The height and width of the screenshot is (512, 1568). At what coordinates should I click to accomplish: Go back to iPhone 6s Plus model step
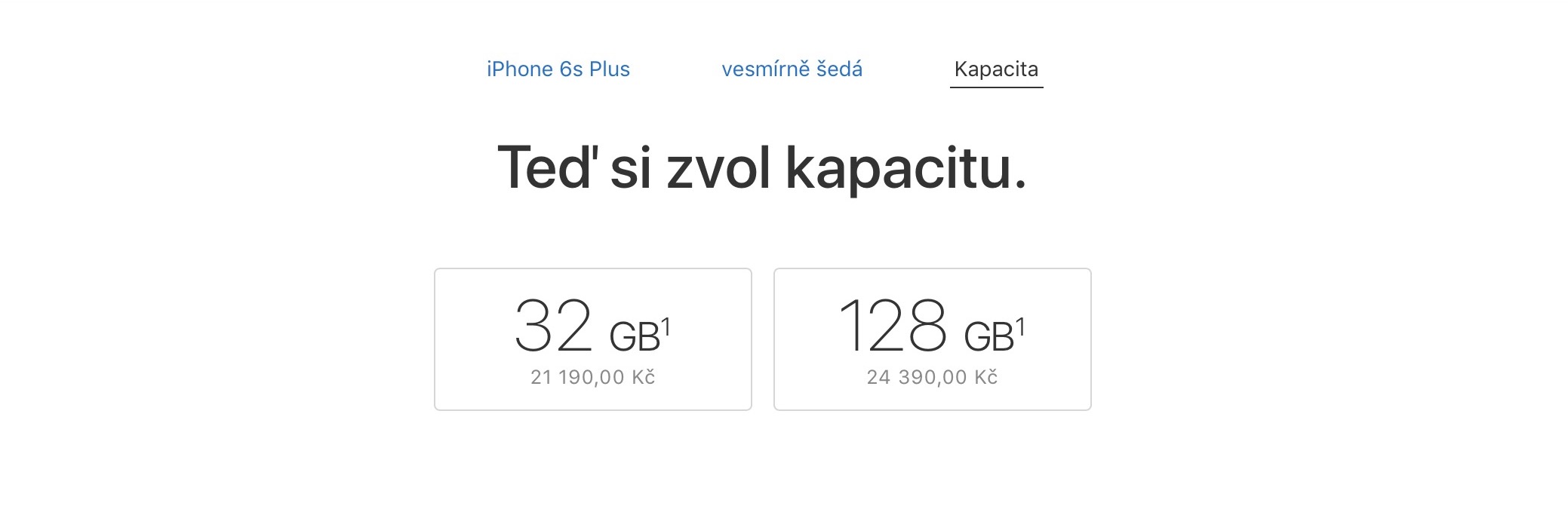(558, 69)
